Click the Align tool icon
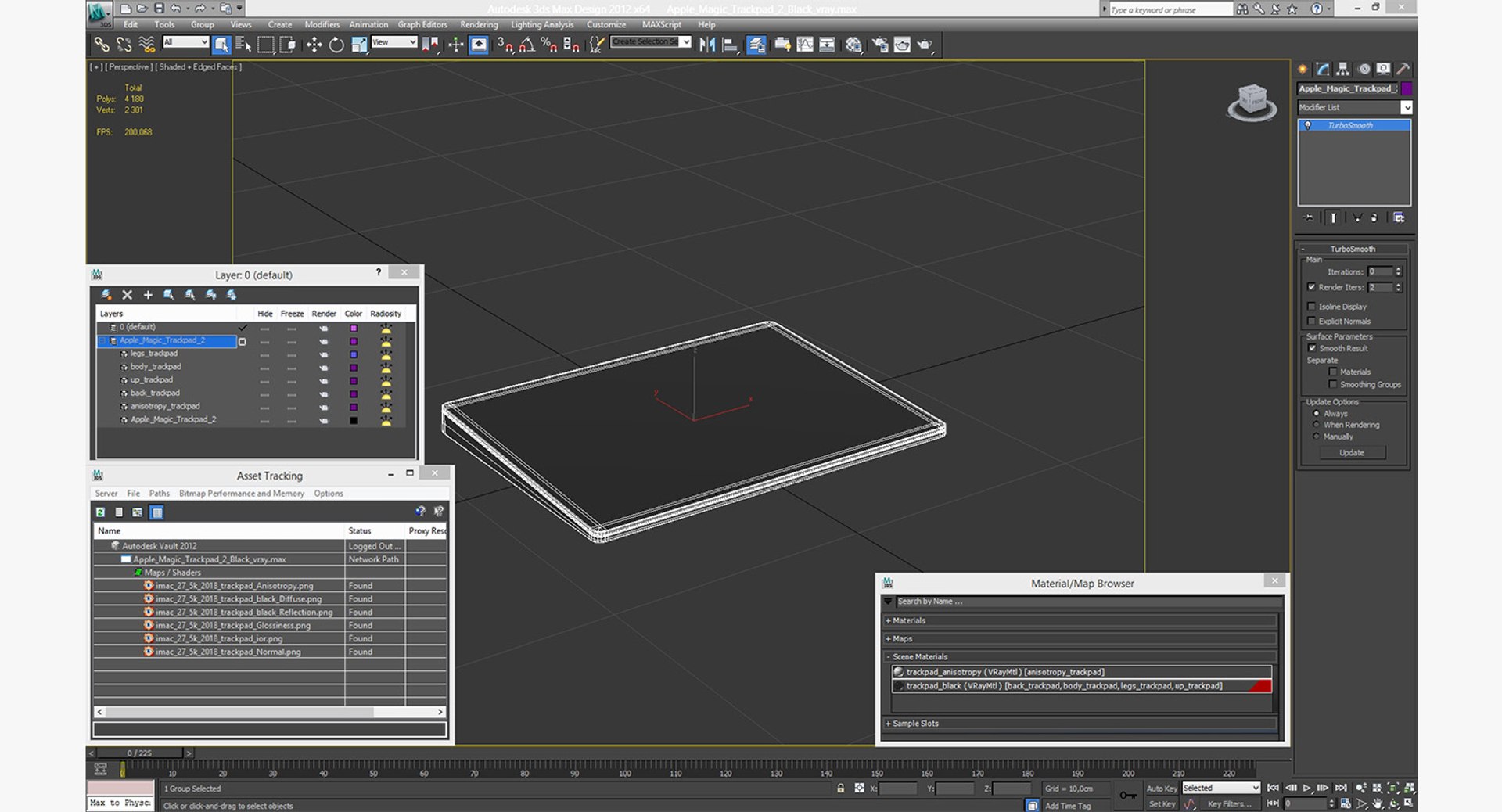 [x=730, y=45]
